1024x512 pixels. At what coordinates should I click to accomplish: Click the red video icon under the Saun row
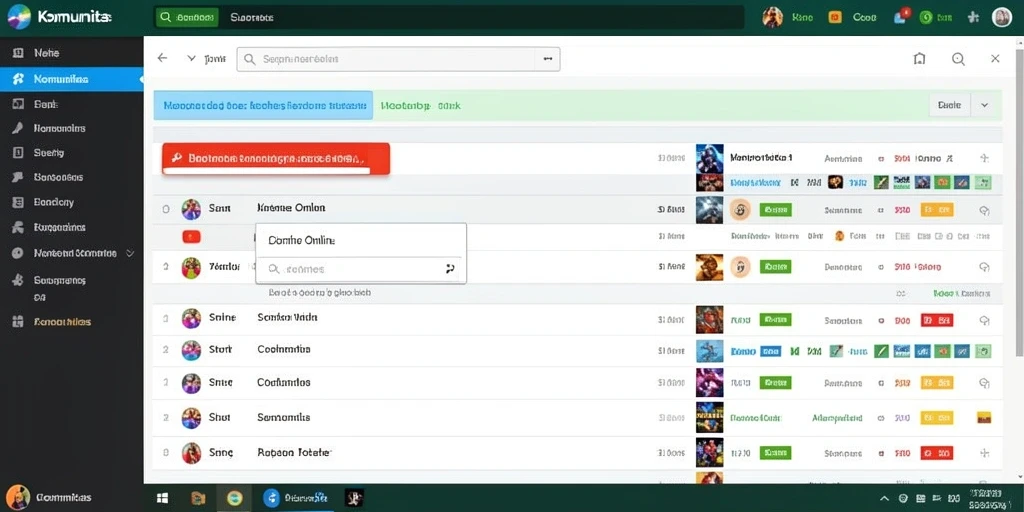coord(191,236)
